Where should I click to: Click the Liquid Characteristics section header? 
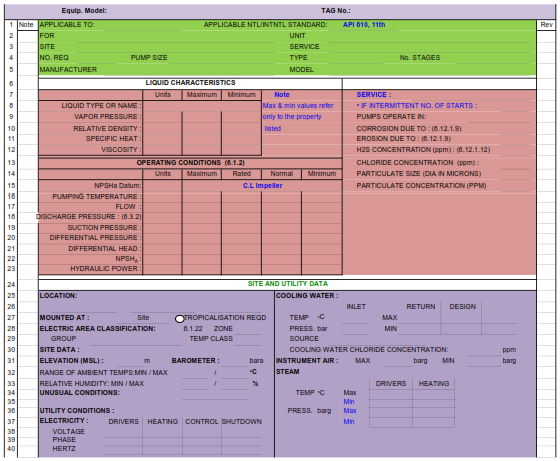190,83
